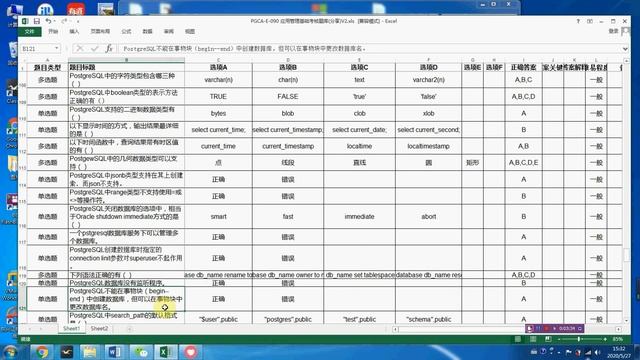Open WeChat from the taskbar
Screen dimensions: 640x360
click(x=141, y=351)
